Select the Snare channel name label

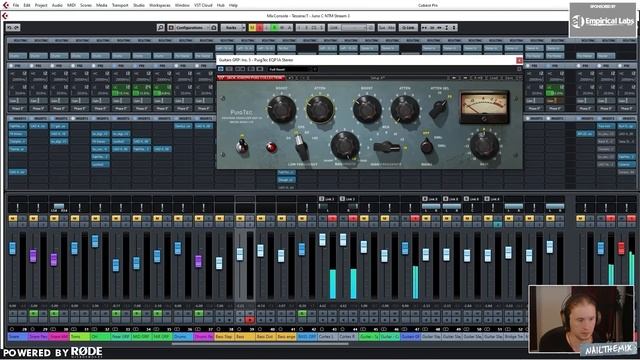[x=18, y=337]
